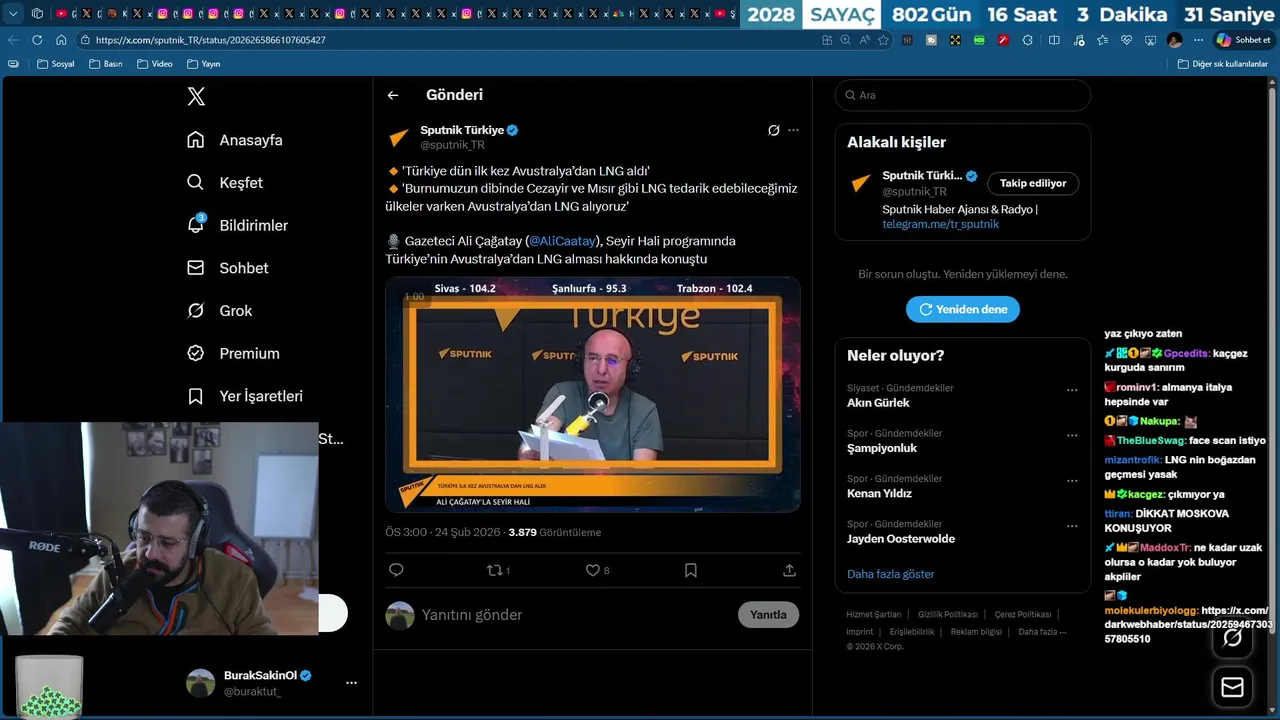1280x720 pixels.
Task: Open more options for Akın Gürlek trend
Action: click(x=1072, y=390)
